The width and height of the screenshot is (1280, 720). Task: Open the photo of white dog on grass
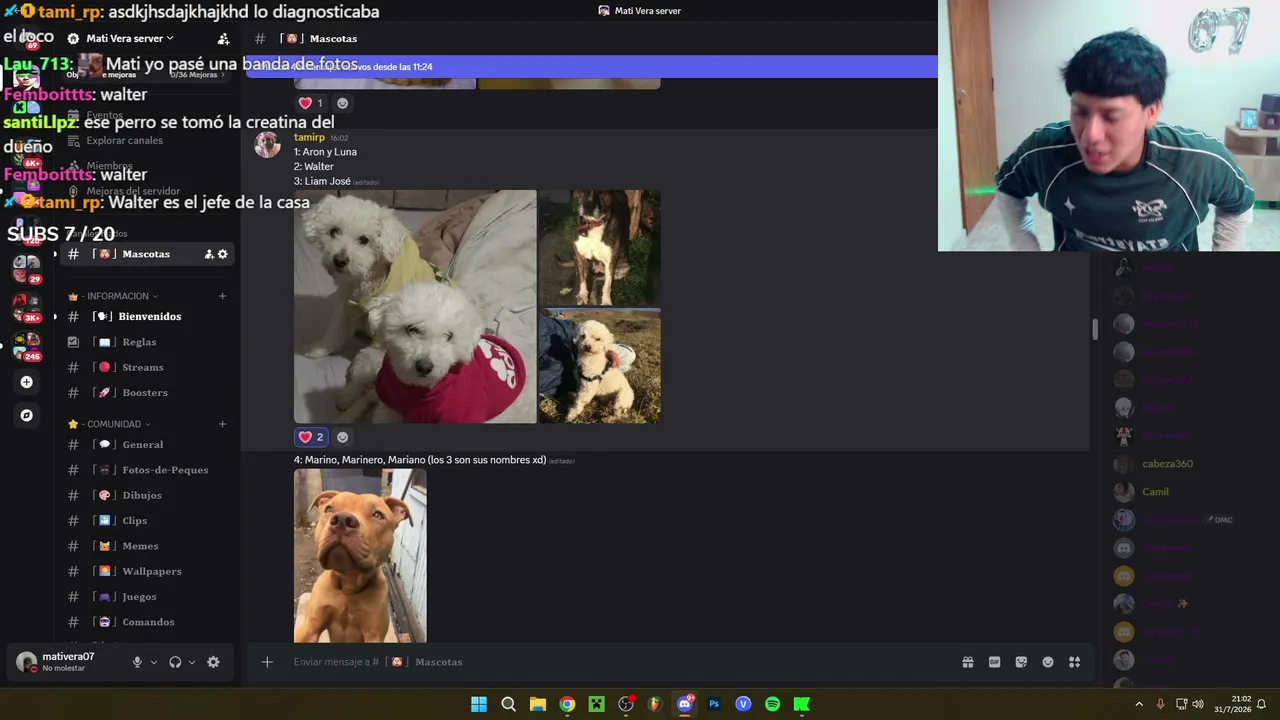600,366
